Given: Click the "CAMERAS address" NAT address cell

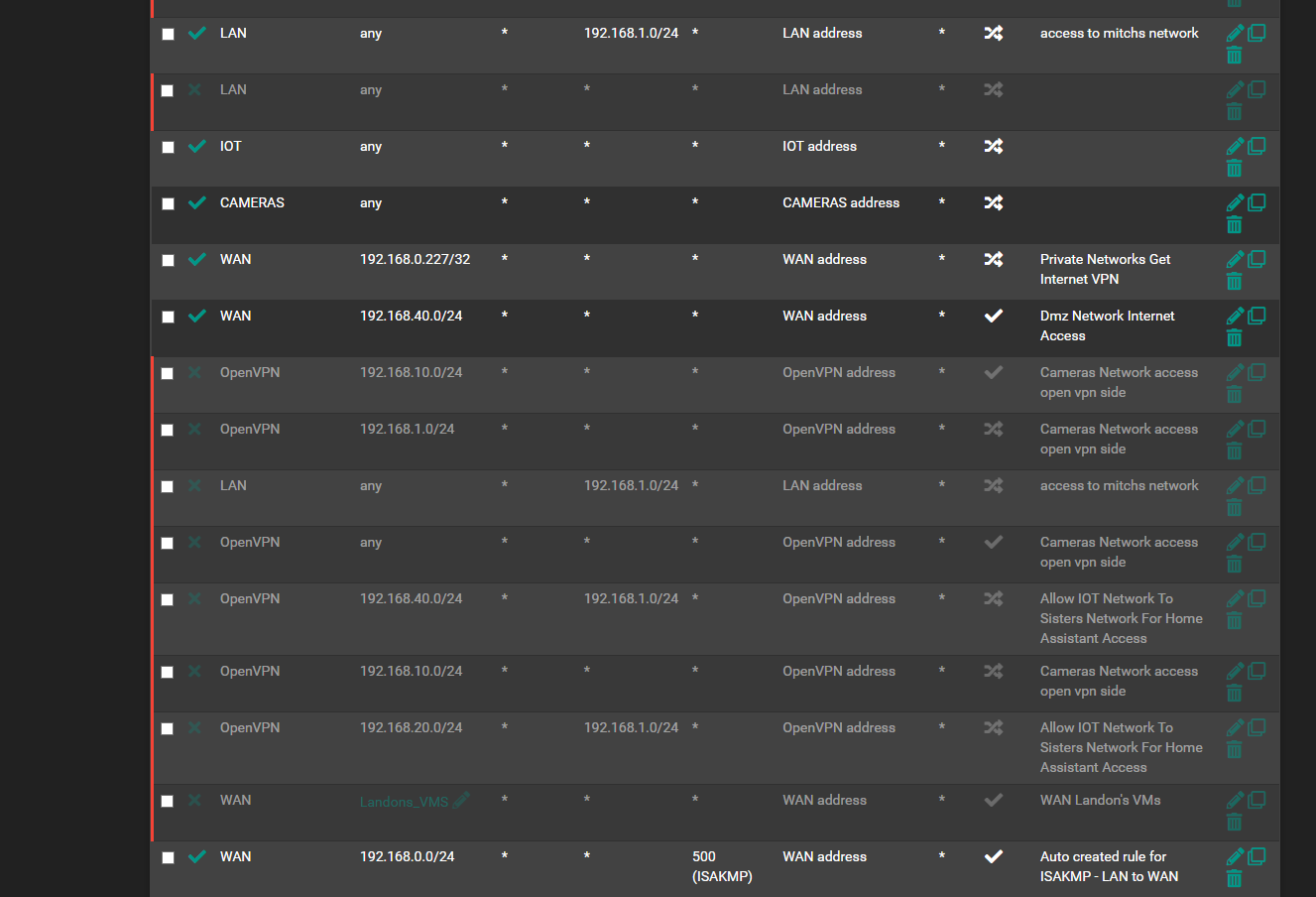Looking at the screenshot, I should pyautogui.click(x=841, y=202).
